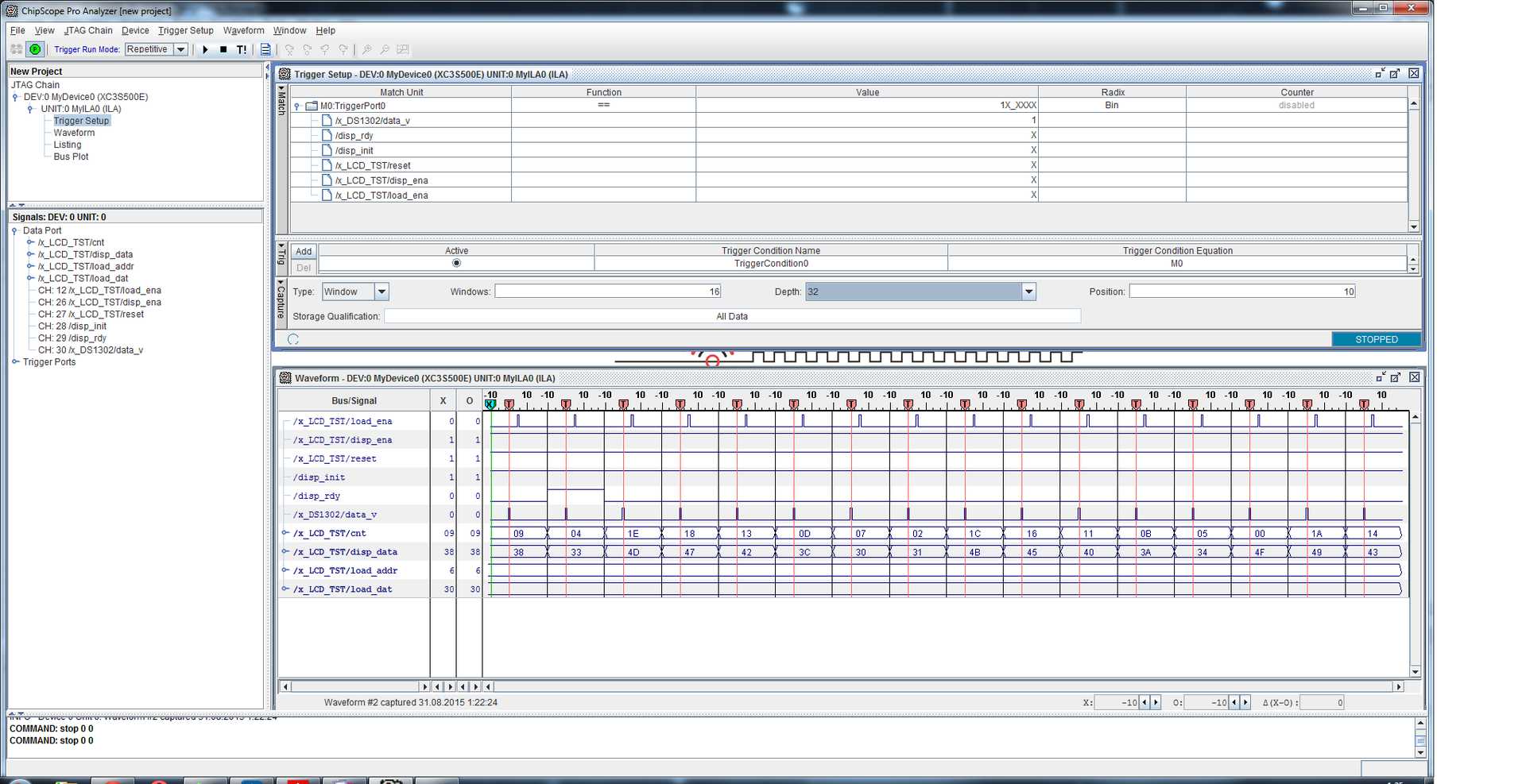Open the JTAG Chain menu
Image resolution: width=1526 pixels, height=784 pixels.
click(x=88, y=30)
